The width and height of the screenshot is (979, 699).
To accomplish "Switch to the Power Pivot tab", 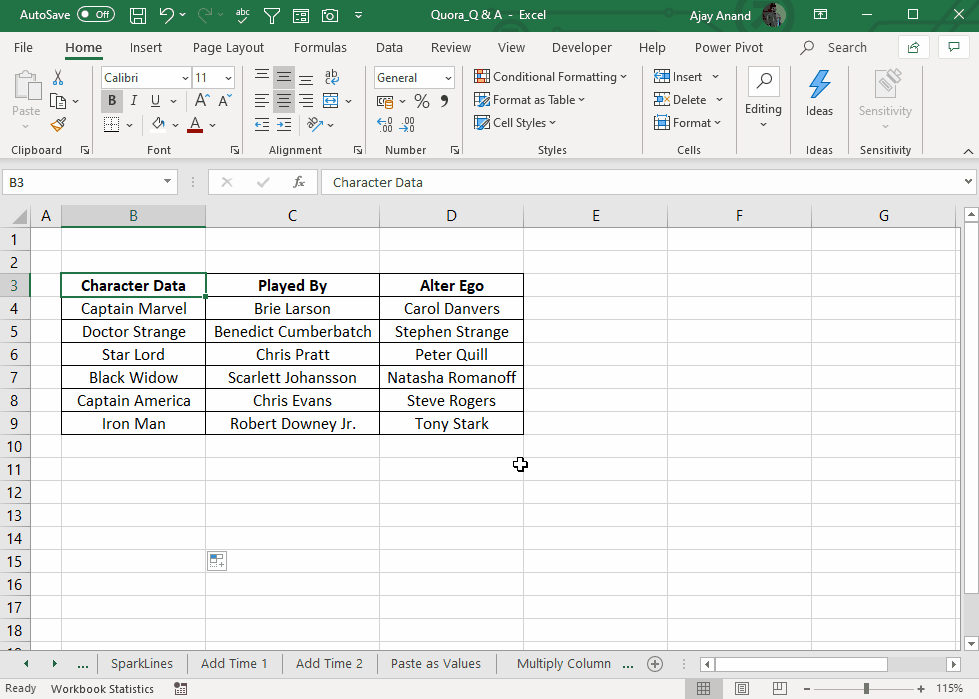I will pos(729,47).
